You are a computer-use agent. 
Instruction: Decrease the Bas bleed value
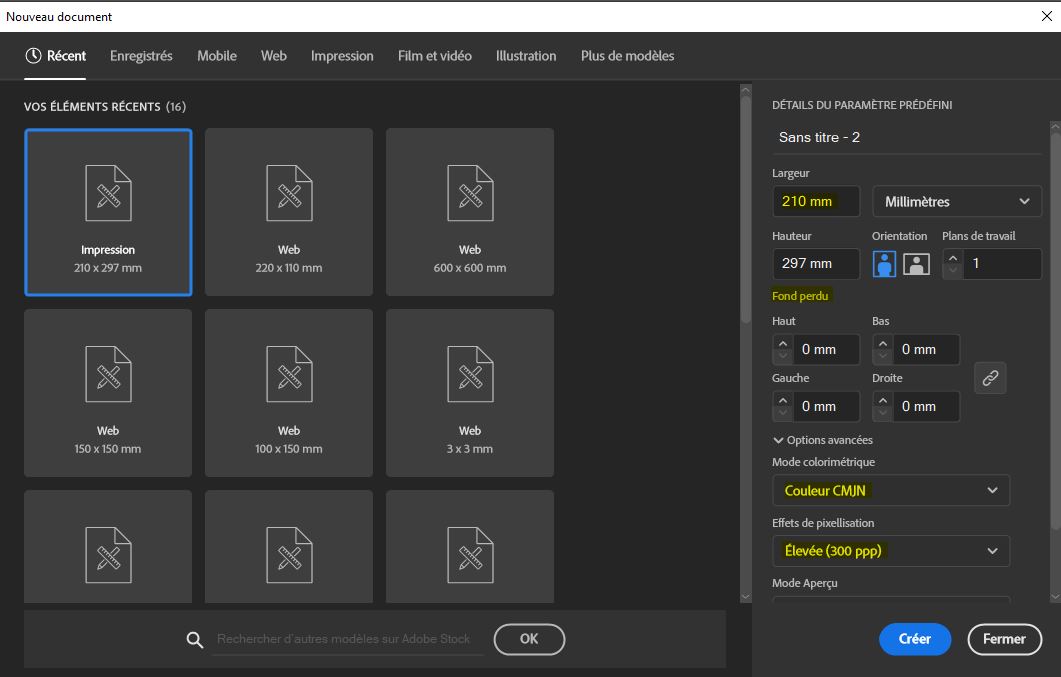pyautogui.click(x=883, y=356)
